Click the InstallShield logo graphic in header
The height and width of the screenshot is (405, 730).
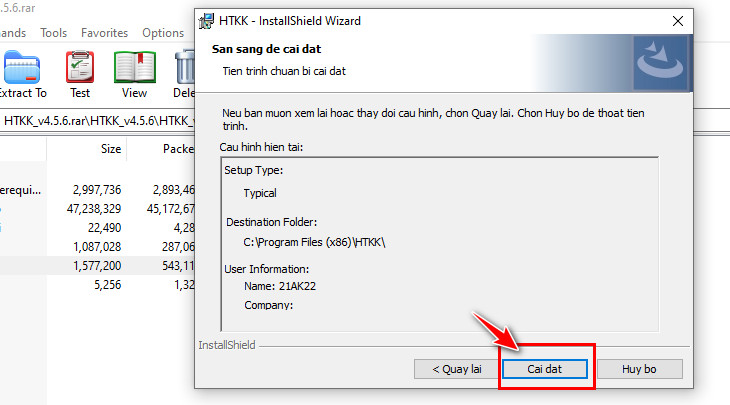pos(660,63)
